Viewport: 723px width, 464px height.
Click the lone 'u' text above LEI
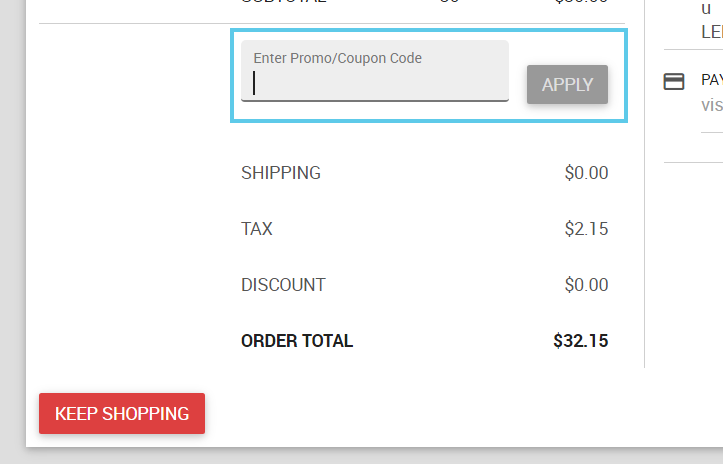(706, 8)
